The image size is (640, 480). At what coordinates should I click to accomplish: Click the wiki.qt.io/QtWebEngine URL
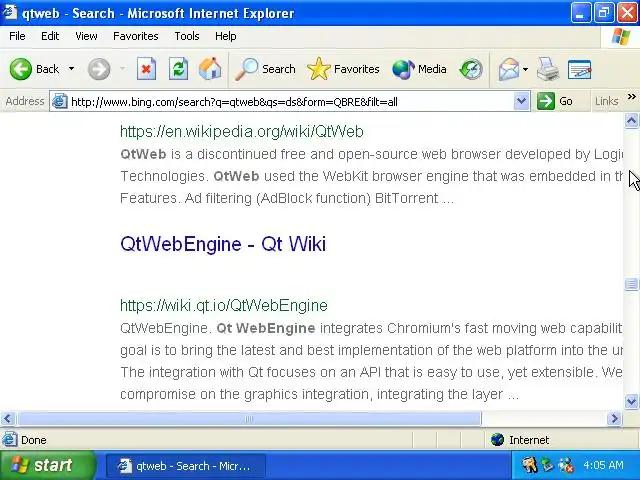(224, 305)
